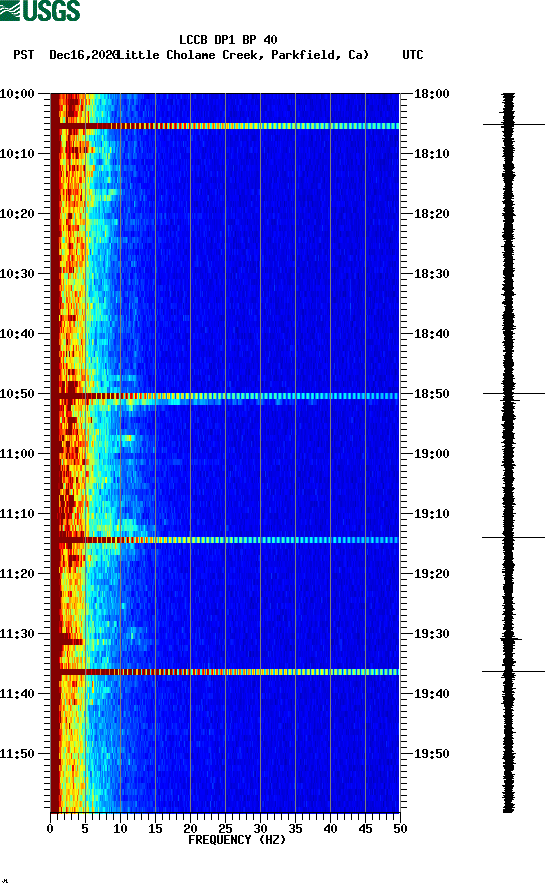
Task: Click the 10:50 PST time label
Action: pyautogui.click(x=17, y=394)
